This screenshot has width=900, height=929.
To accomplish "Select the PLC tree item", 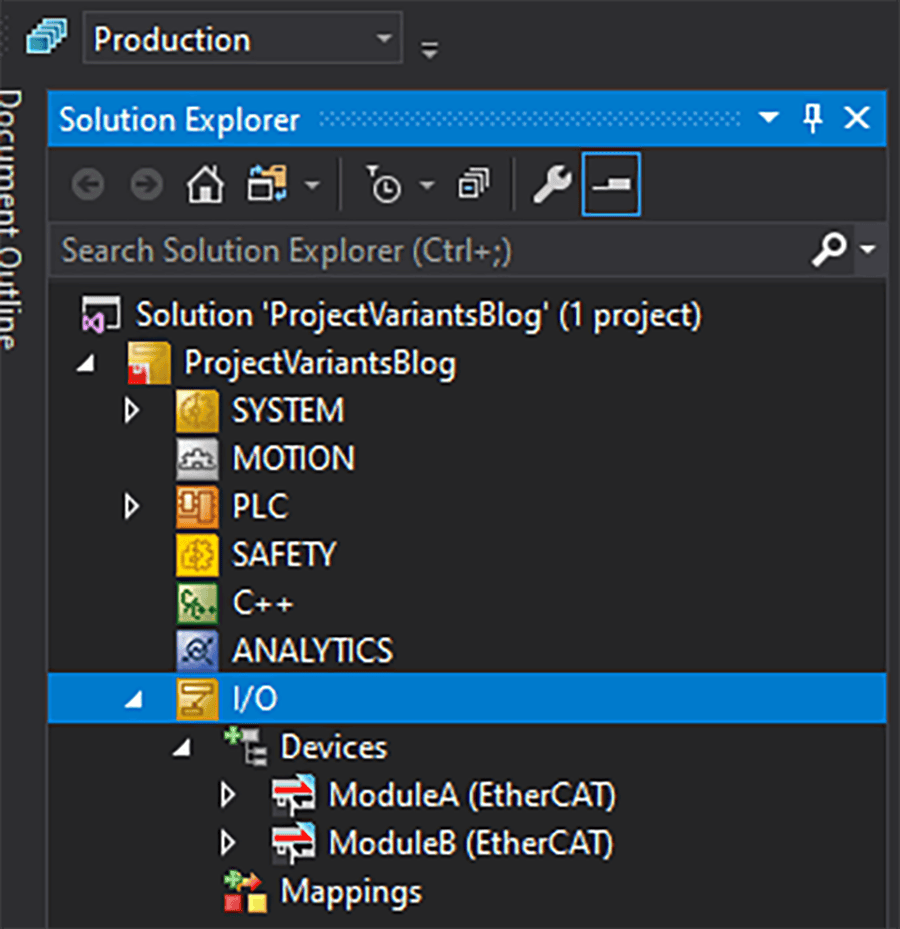I will coord(260,507).
